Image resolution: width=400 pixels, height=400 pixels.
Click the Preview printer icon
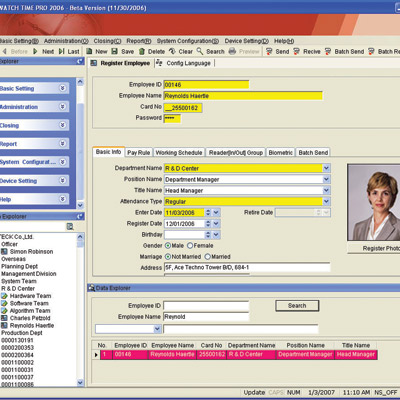232,51
